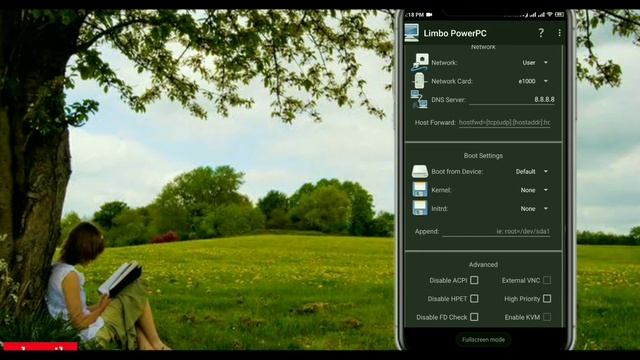Click the Boot from Device drive icon
640x360 pixels.
point(420,171)
